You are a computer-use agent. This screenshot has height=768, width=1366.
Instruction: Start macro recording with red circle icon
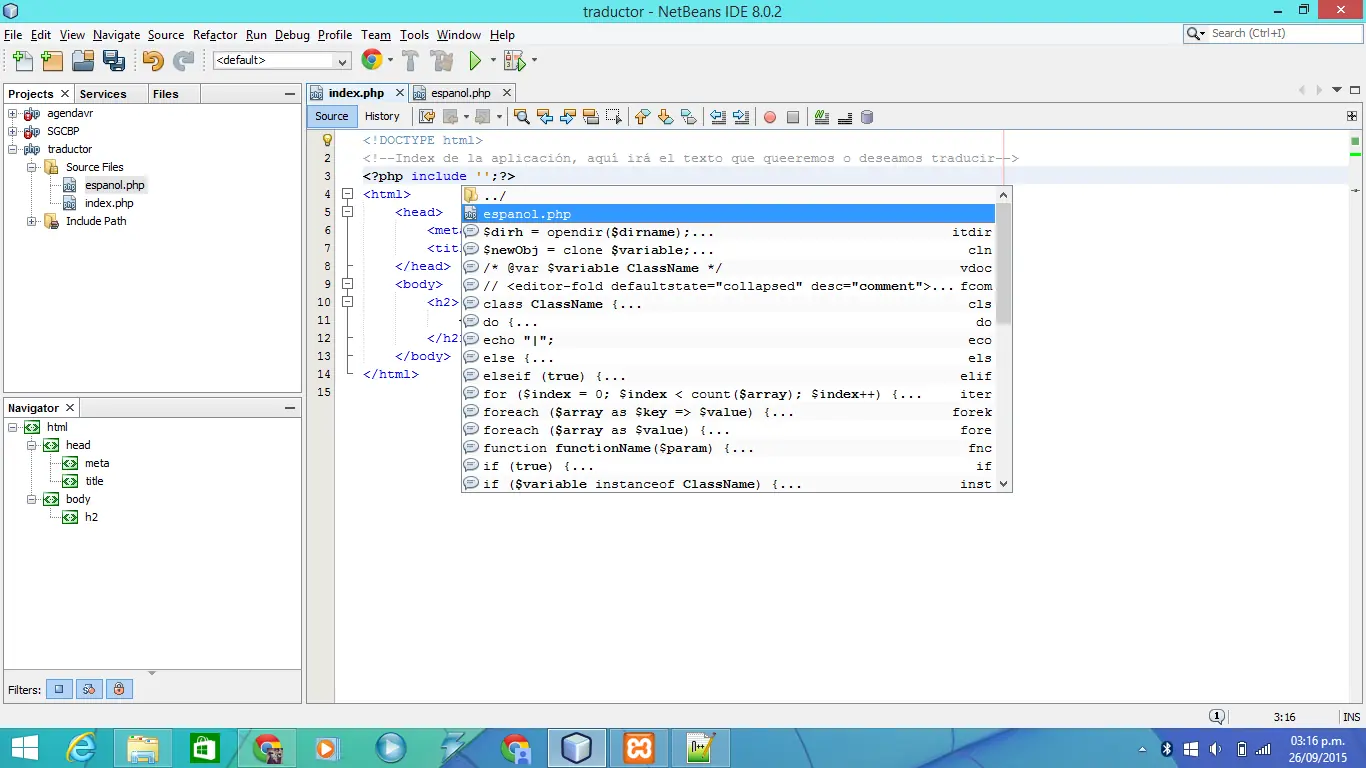point(769,117)
